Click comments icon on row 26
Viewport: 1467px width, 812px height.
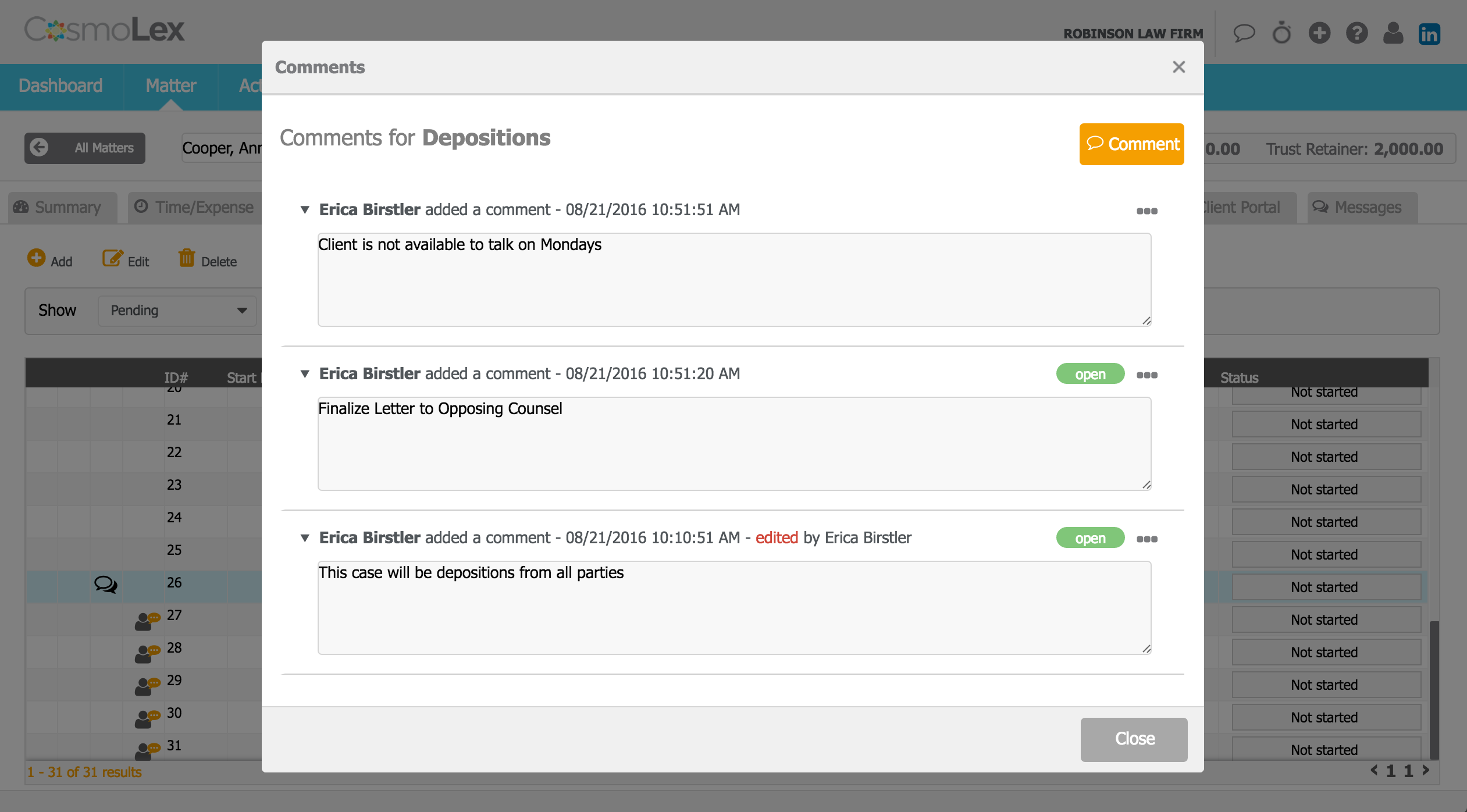[x=105, y=583]
